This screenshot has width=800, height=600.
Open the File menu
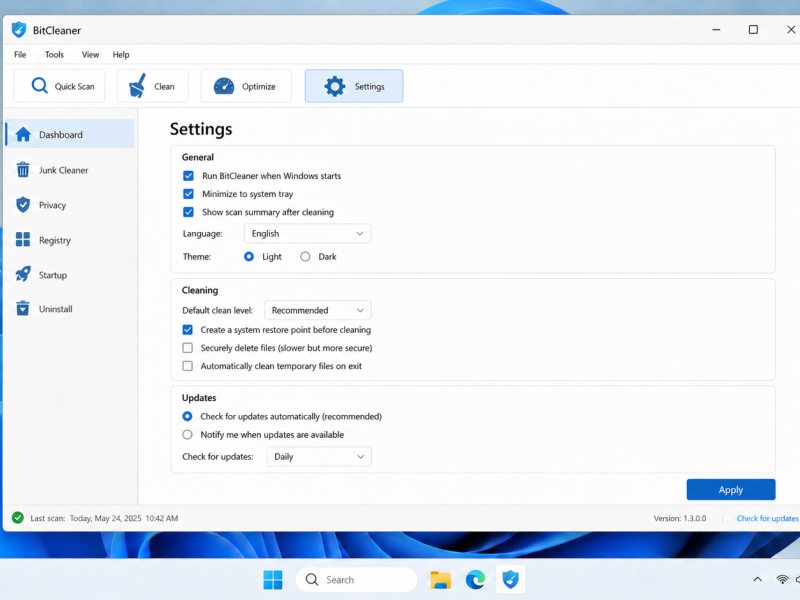[x=20, y=55]
